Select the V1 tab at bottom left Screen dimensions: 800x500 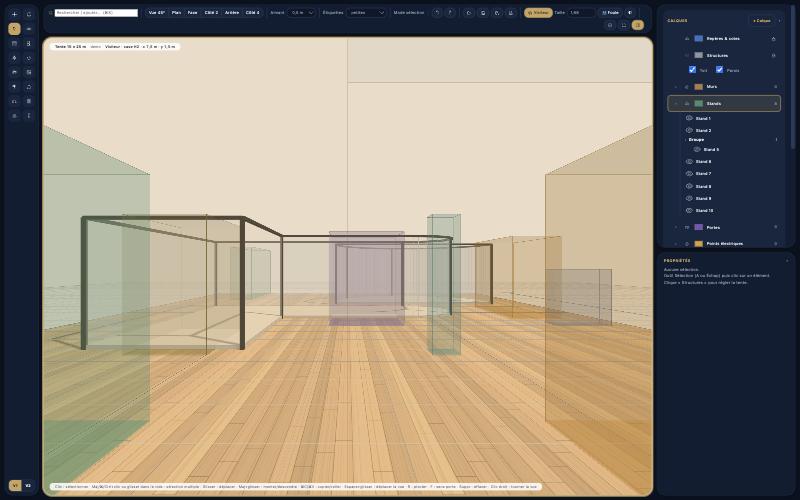pos(15,485)
